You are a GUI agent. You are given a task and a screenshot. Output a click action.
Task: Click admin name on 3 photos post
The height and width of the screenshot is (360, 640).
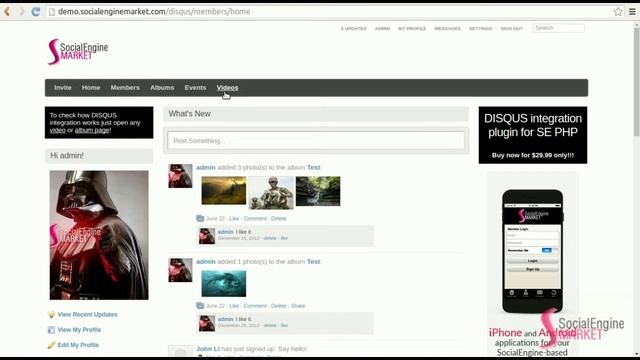pos(206,167)
